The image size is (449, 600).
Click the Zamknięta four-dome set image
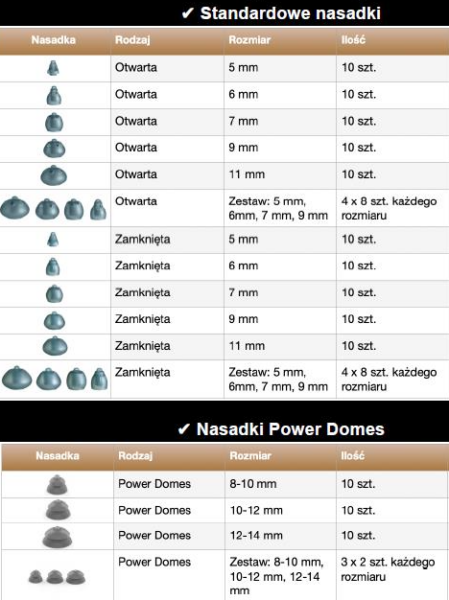[55, 379]
